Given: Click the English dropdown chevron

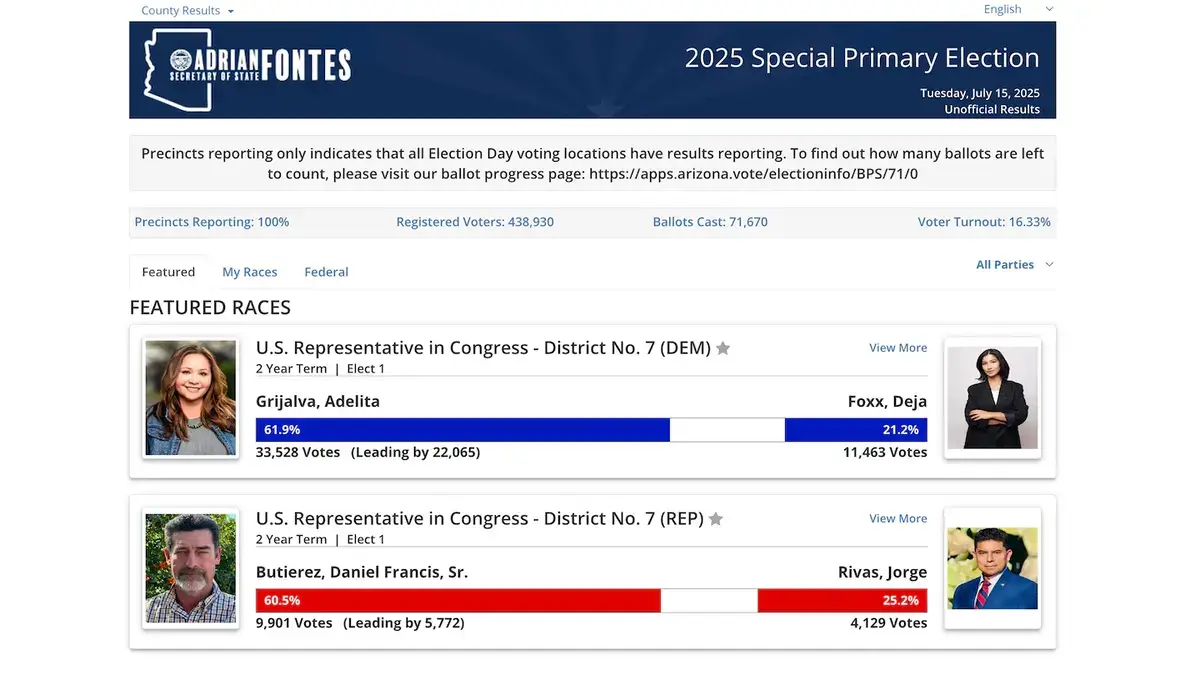Looking at the screenshot, I should click(1048, 9).
